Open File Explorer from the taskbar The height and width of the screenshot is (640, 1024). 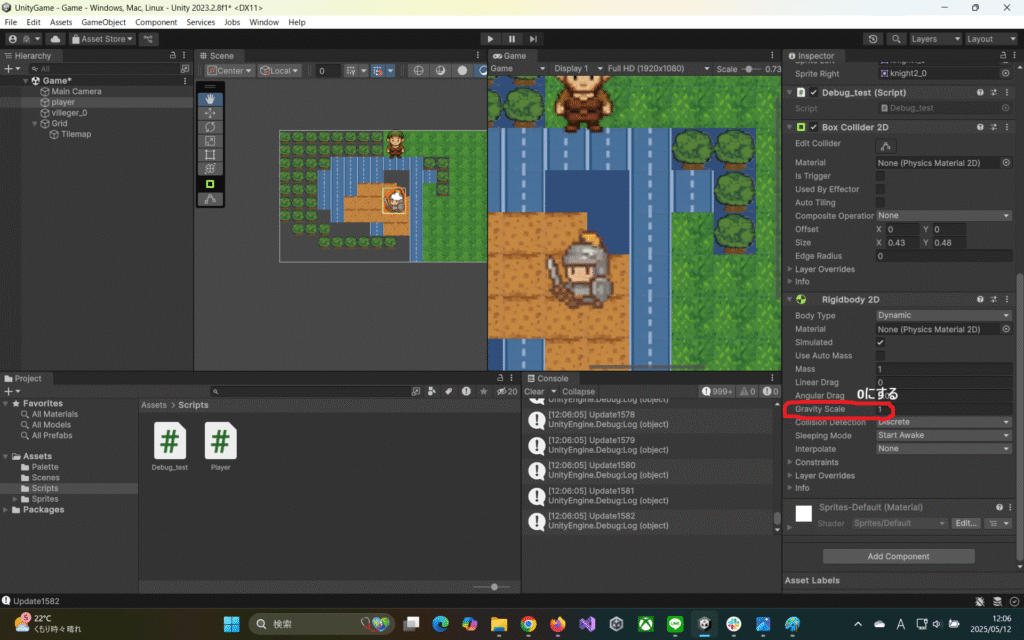pos(499,624)
